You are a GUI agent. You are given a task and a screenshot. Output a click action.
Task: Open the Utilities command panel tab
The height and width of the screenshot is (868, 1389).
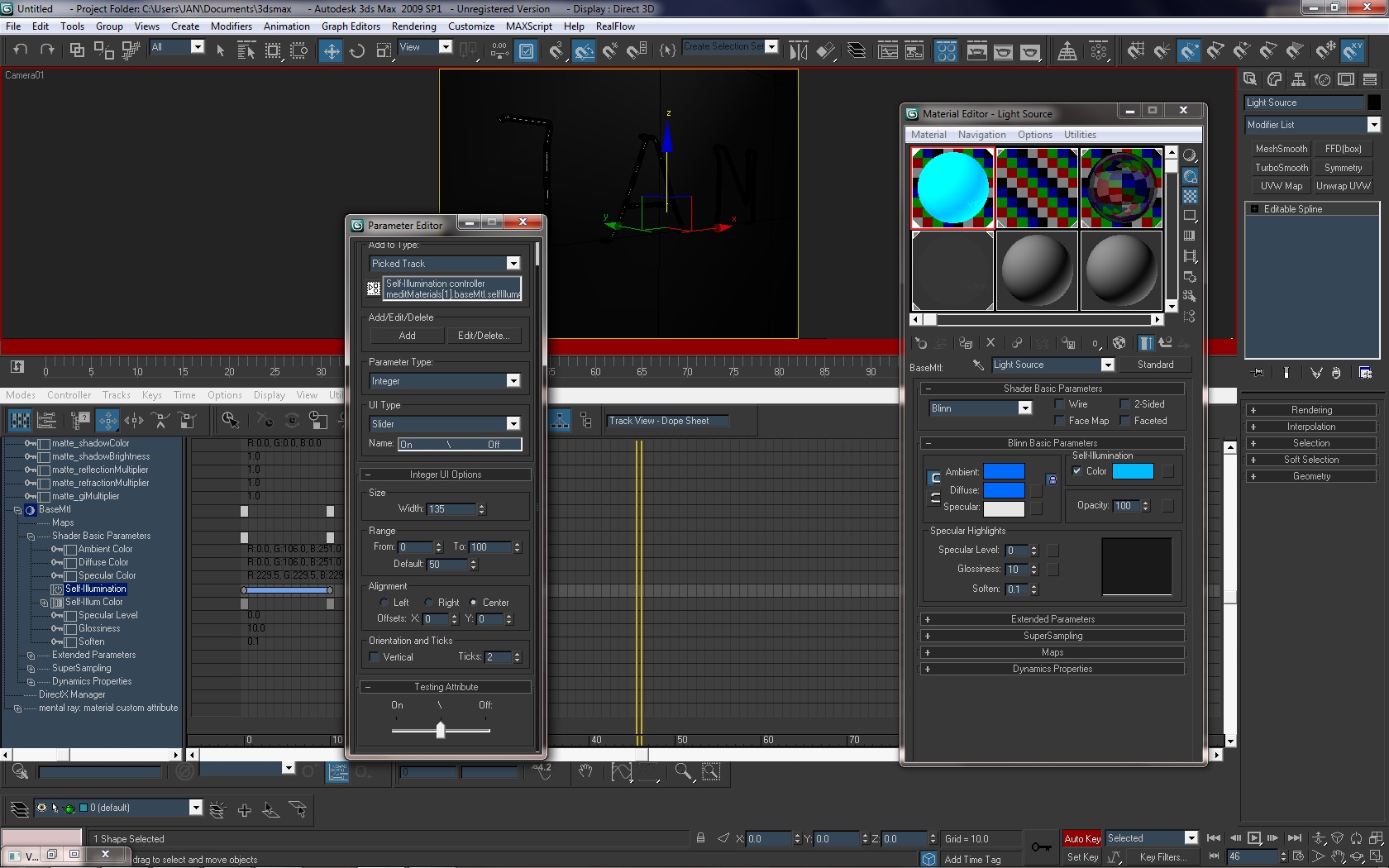(x=1370, y=79)
